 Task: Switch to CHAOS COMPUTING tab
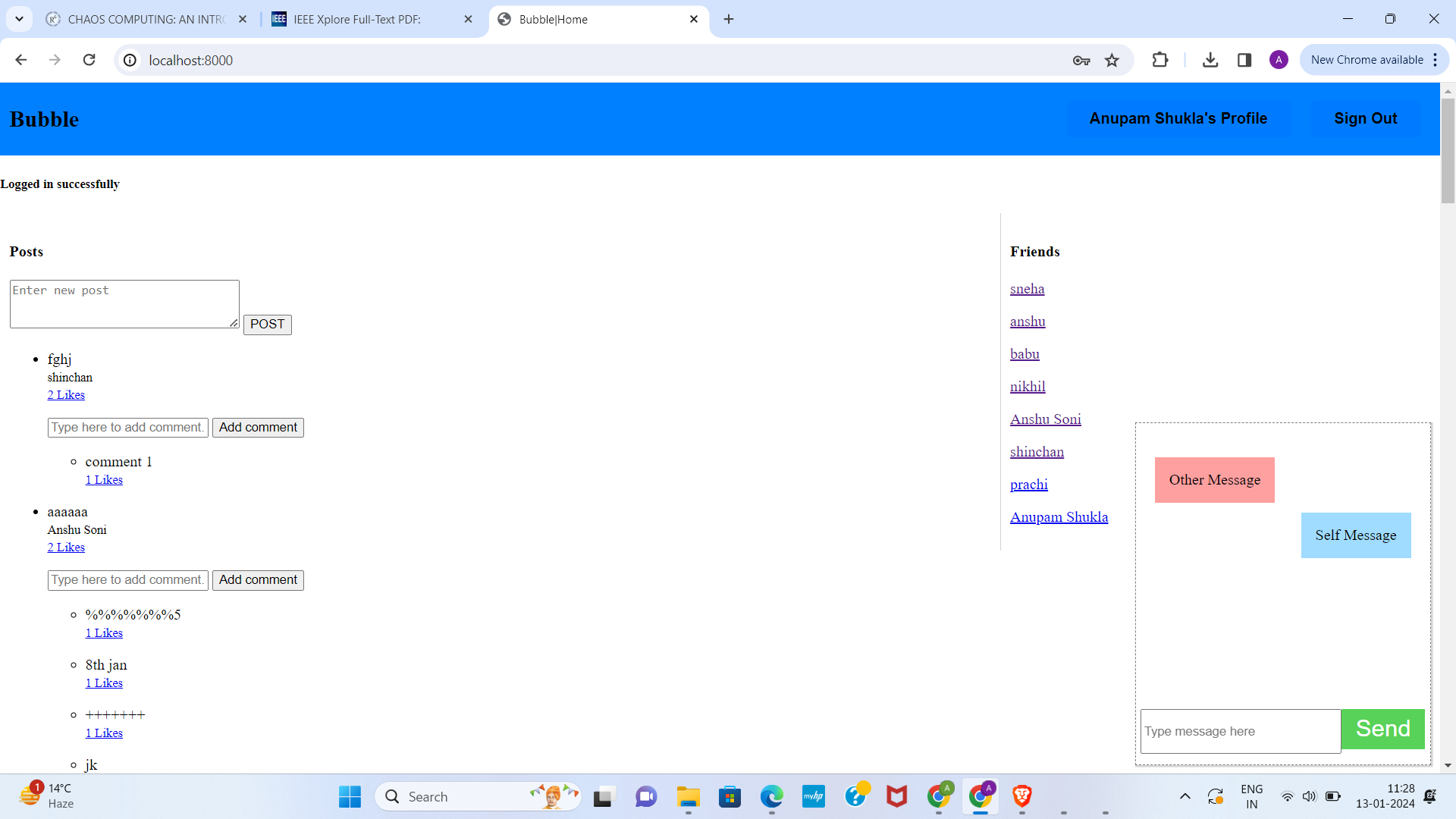[146, 19]
